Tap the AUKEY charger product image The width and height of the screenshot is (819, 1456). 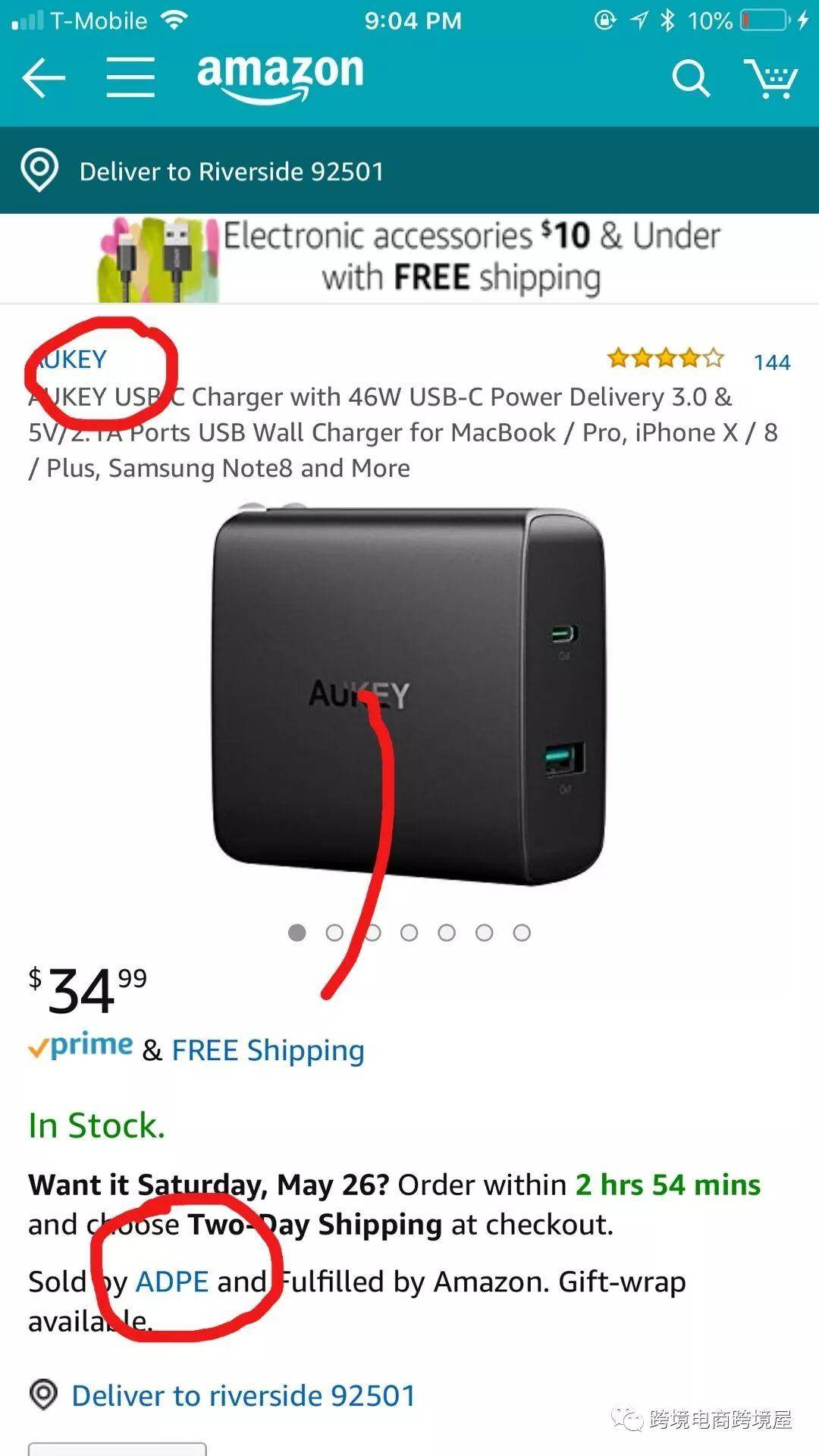[x=409, y=694]
